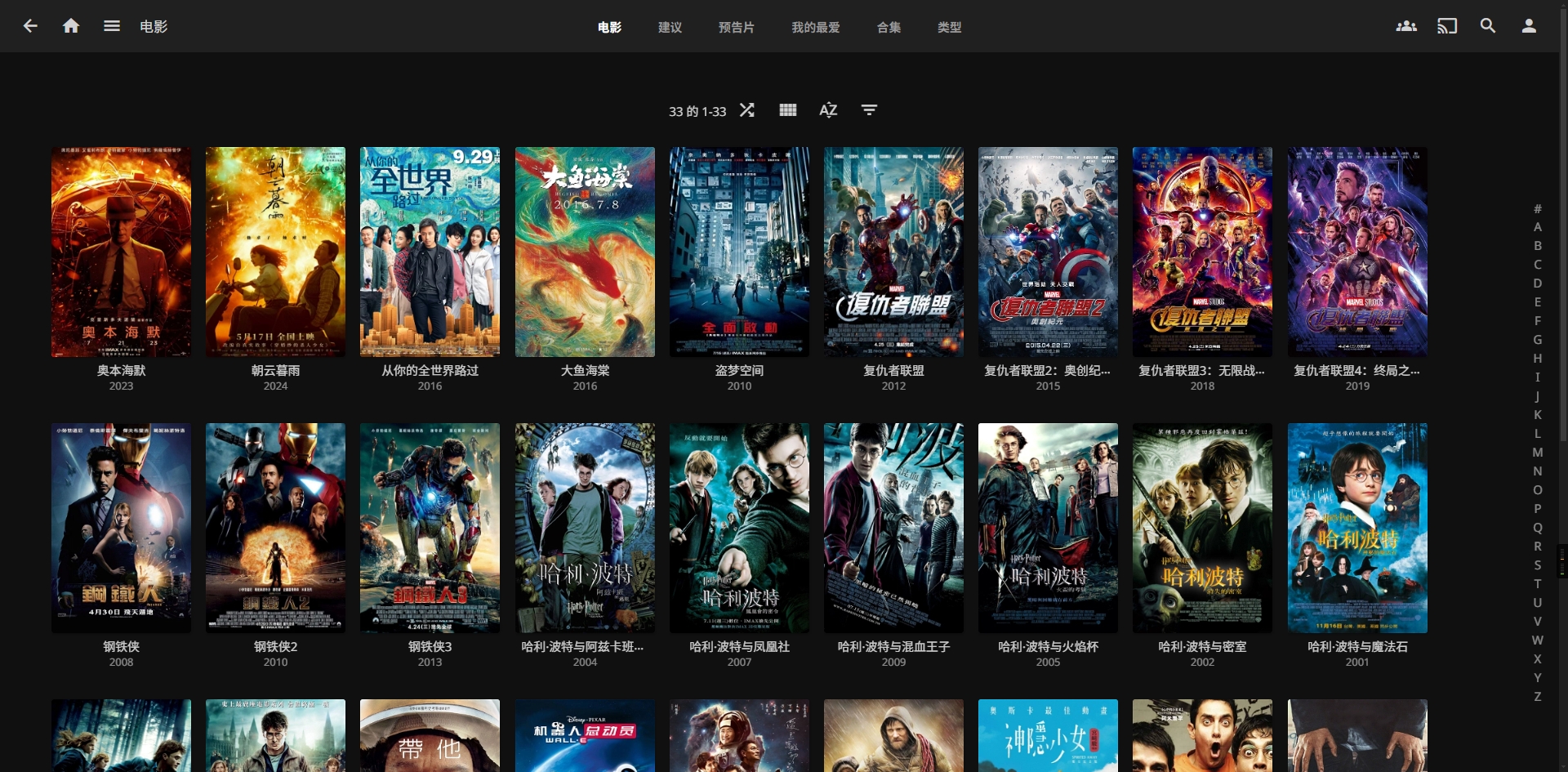Click the 奥本海默 movie title link
1568x772 pixels.
pyautogui.click(x=121, y=370)
